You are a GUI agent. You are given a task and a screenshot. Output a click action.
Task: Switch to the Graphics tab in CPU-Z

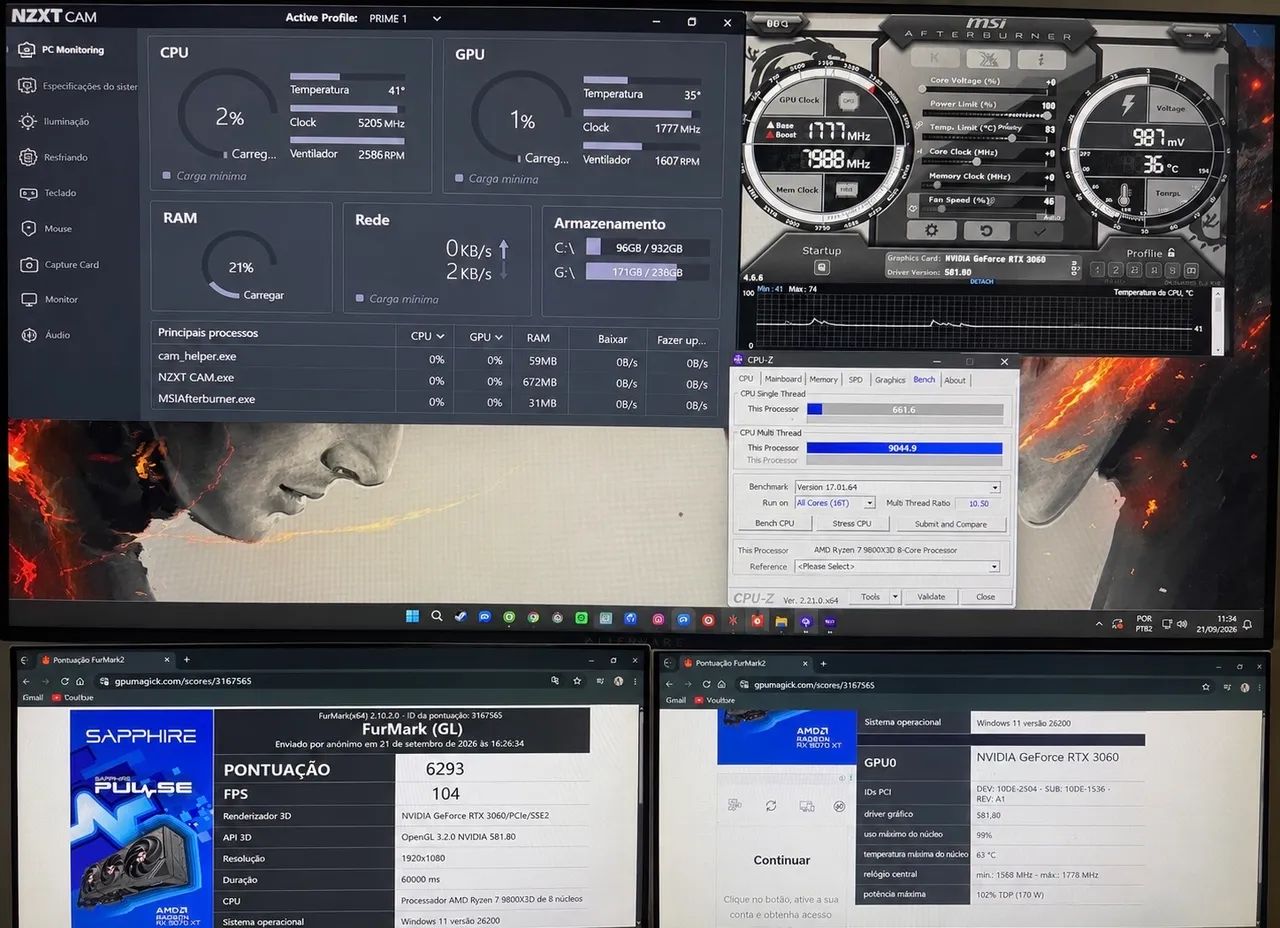tap(890, 380)
